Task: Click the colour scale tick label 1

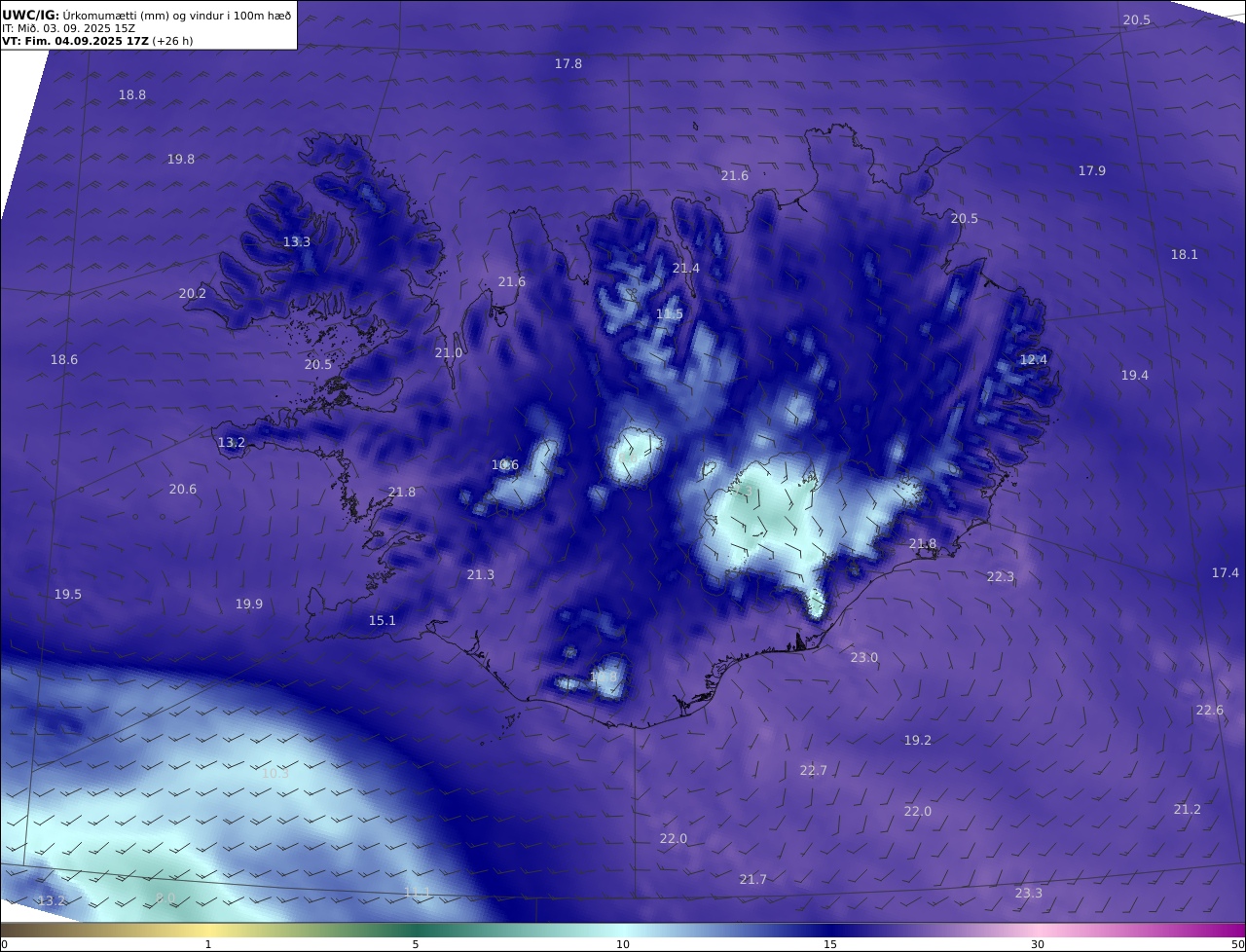Action: [x=207, y=944]
